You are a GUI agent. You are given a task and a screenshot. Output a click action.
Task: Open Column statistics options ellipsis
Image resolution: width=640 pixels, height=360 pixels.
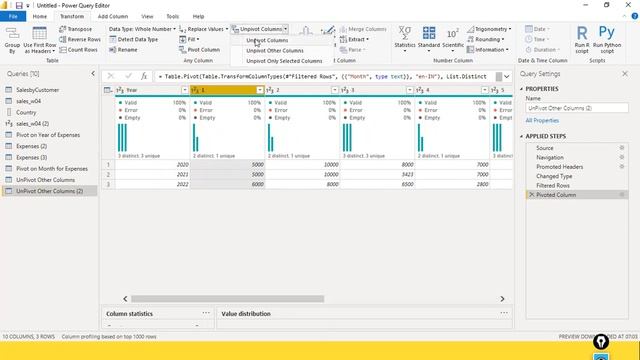pos(206,313)
